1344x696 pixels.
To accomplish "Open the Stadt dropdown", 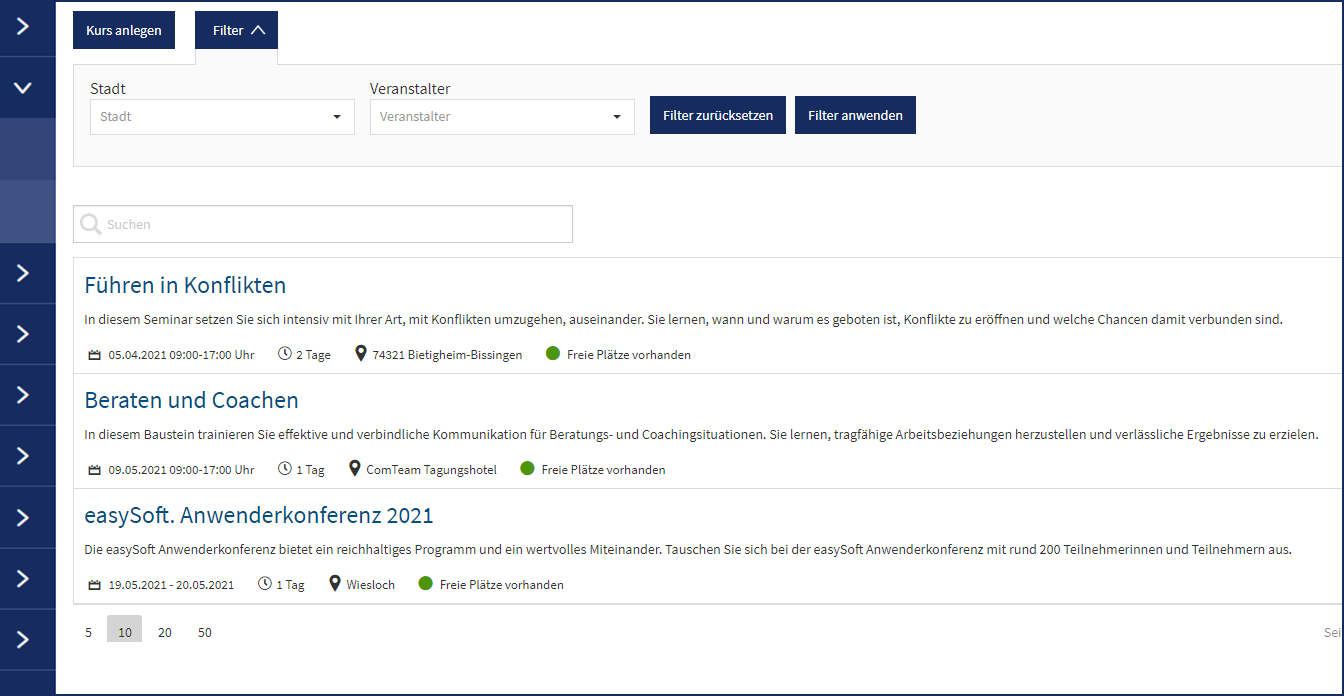I will (222, 116).
